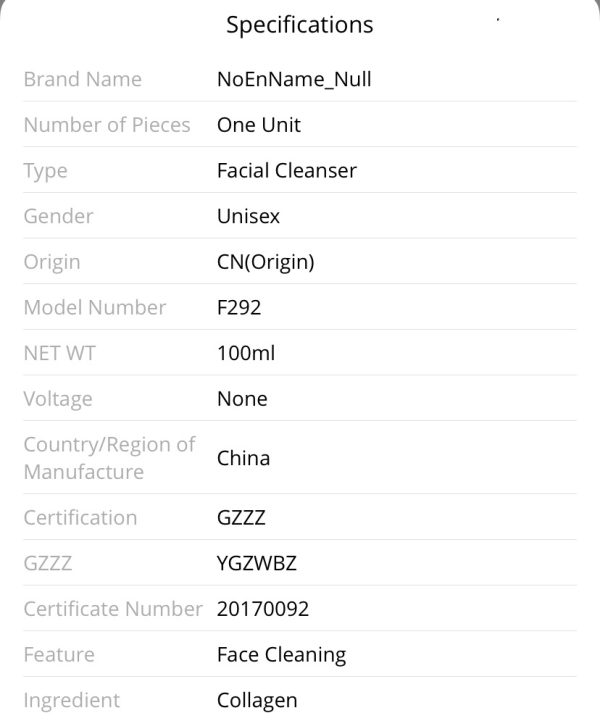Select model number F292
600x721 pixels.
[x=239, y=307]
